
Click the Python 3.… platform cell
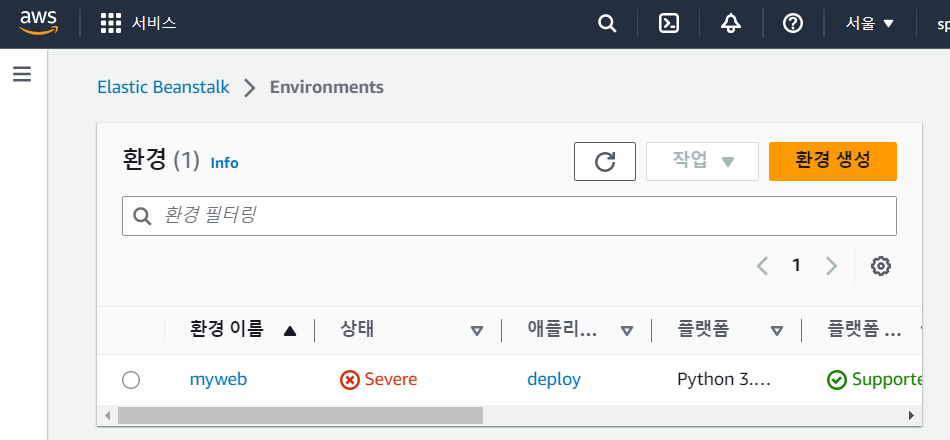pos(724,379)
